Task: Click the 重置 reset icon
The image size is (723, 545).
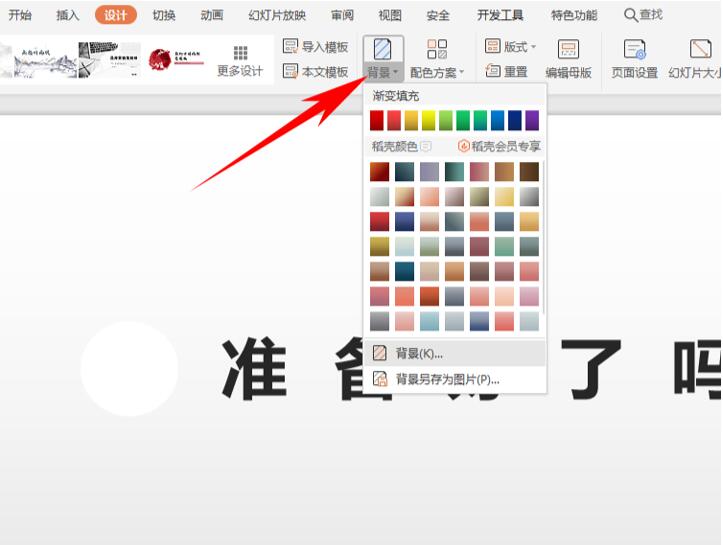Action: point(492,71)
